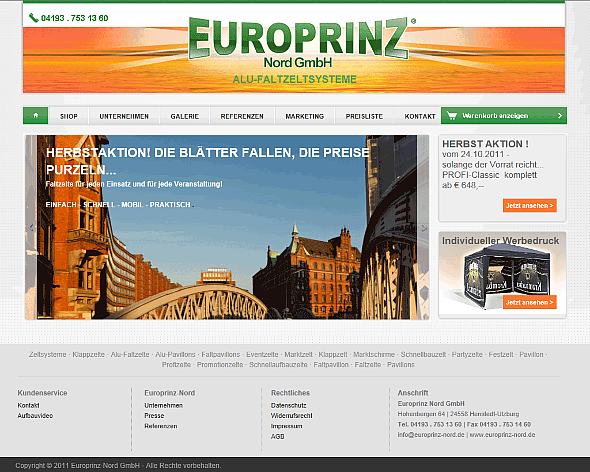Click the Alu-Pavillons keyword
This screenshot has width=590, height=472.
pos(175,355)
